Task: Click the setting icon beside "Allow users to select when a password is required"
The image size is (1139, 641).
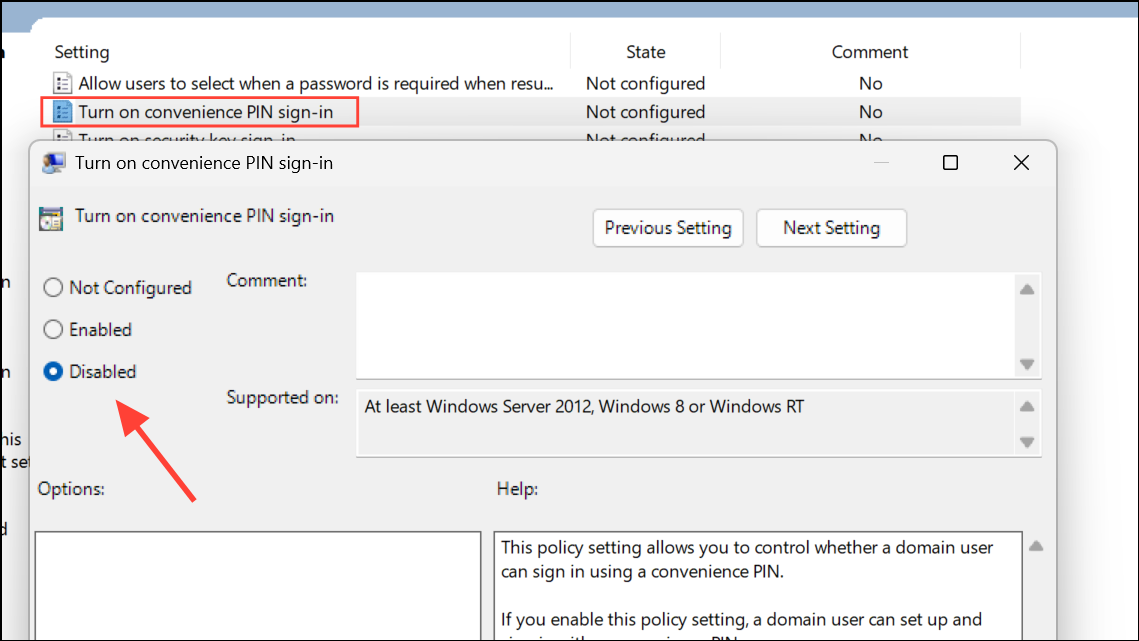Action: (62, 83)
